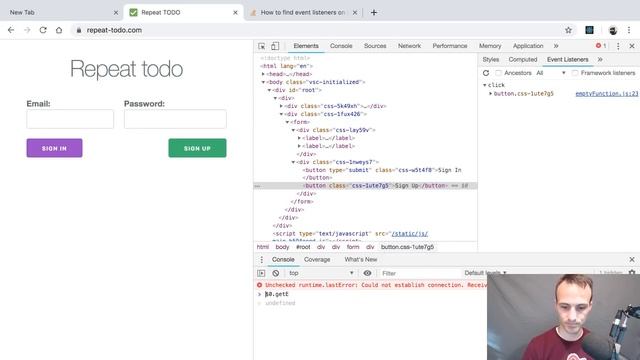The width and height of the screenshot is (640, 360).
Task: Expand the div css-5k49xh node
Action: pos(281,106)
